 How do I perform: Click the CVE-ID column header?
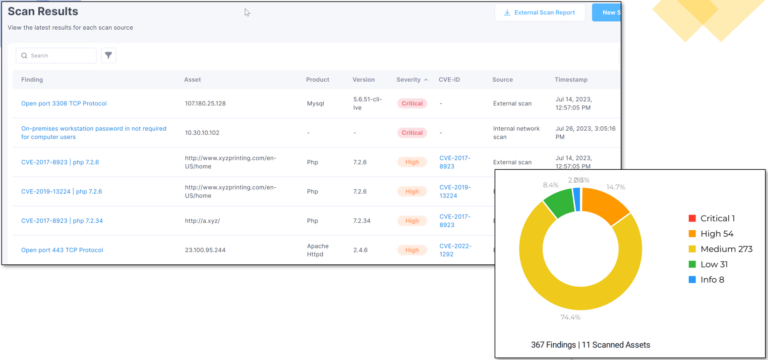[449, 79]
